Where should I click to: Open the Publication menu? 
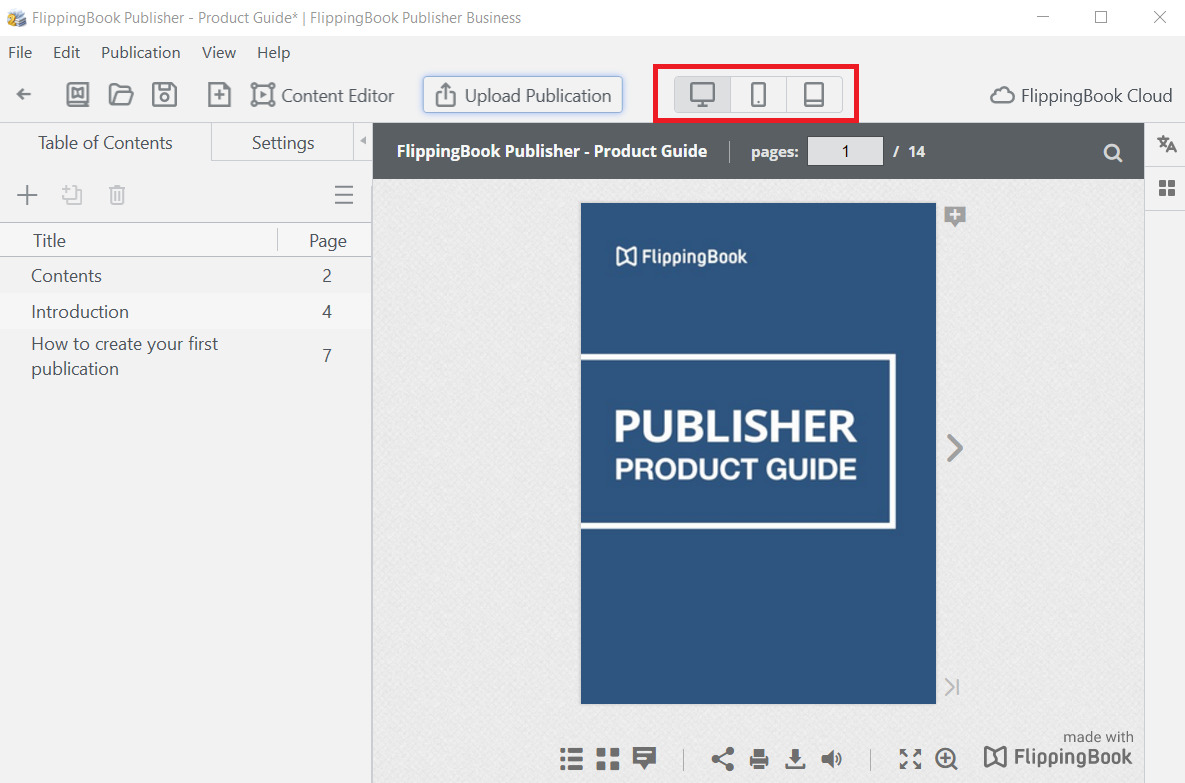141,53
